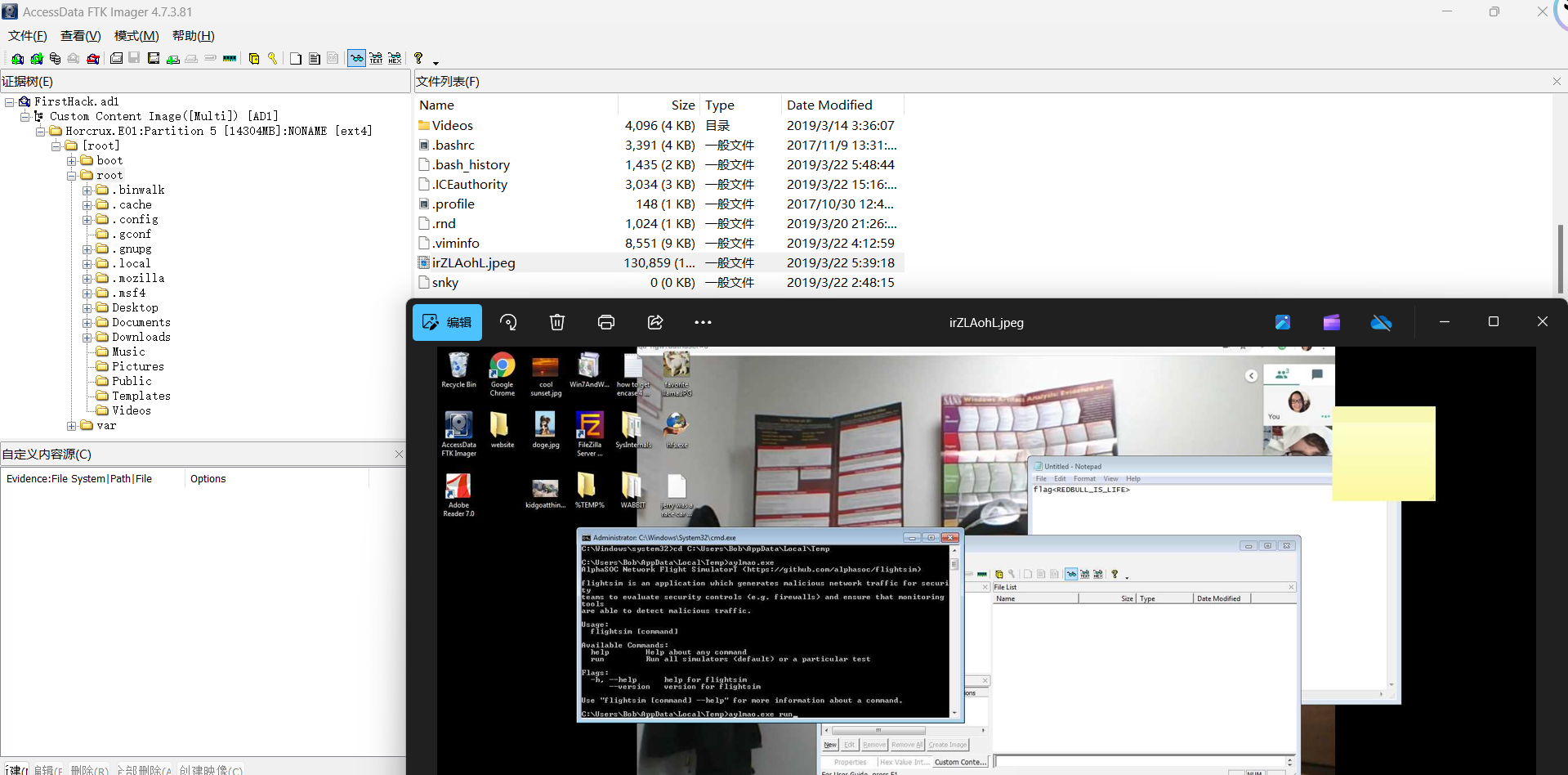
Task: Click the Add Evidence Item toolbar icon
Action: (17, 59)
